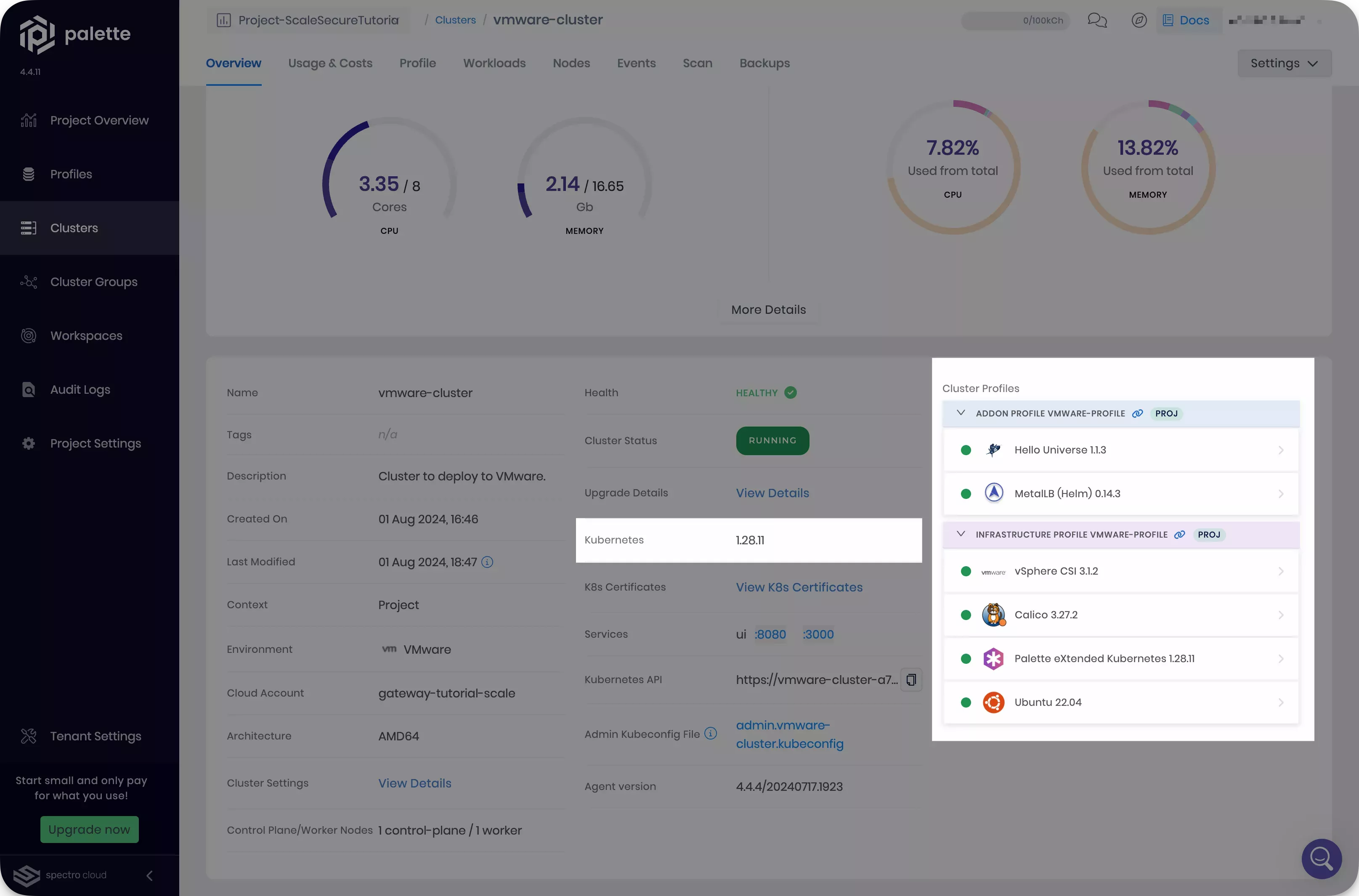Open Tenant Settings sidebar item
Screen dimensions: 1359x896
pyautogui.click(x=89, y=736)
